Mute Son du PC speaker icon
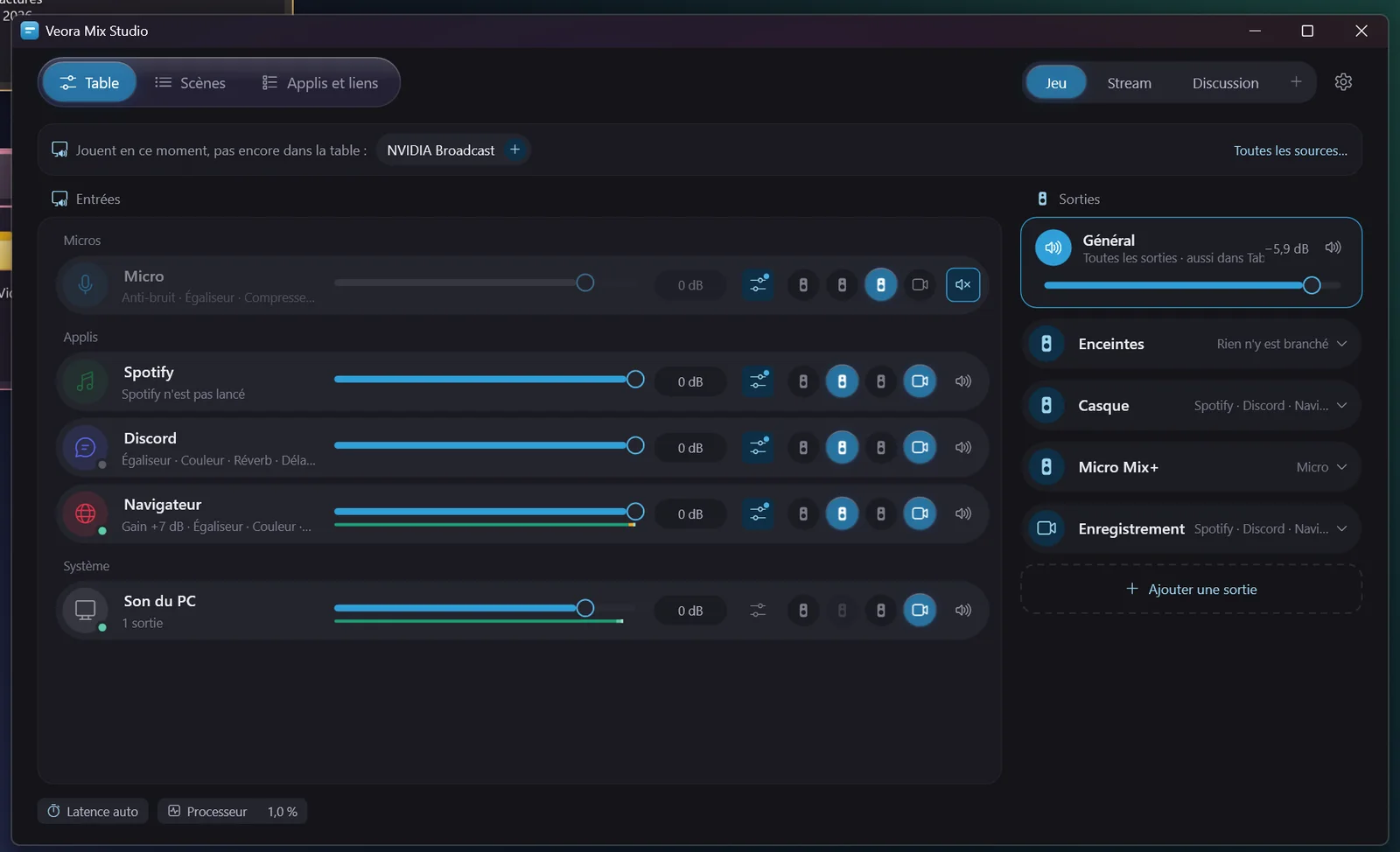 [962, 610]
